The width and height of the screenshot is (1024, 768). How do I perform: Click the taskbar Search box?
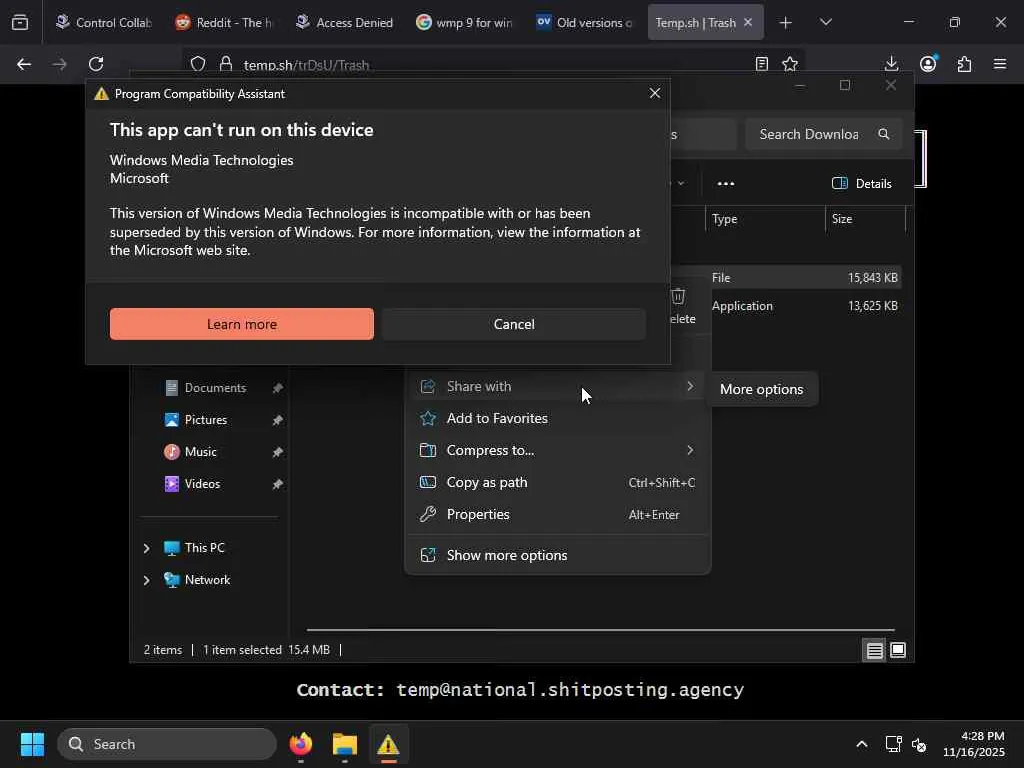(x=167, y=744)
